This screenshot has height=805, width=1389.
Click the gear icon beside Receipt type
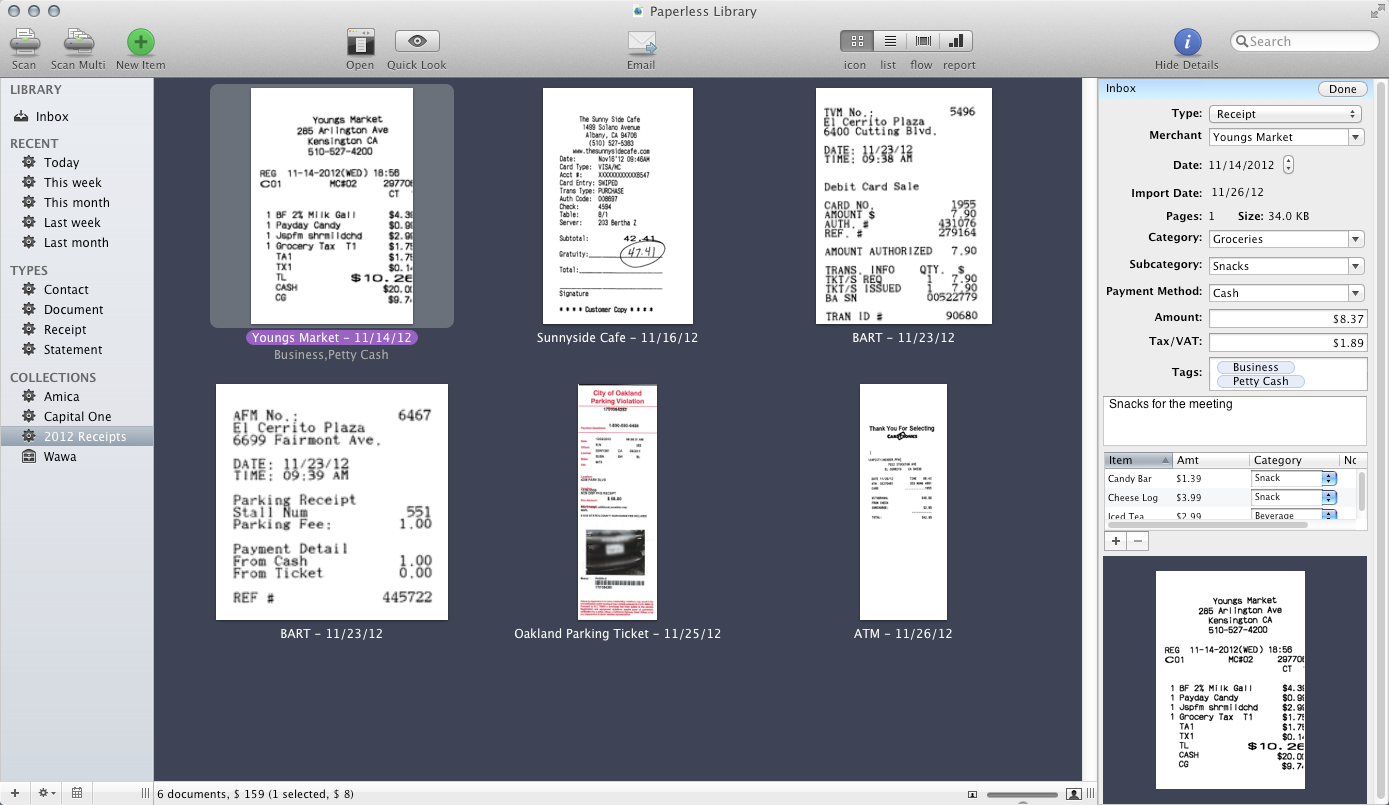coord(29,329)
